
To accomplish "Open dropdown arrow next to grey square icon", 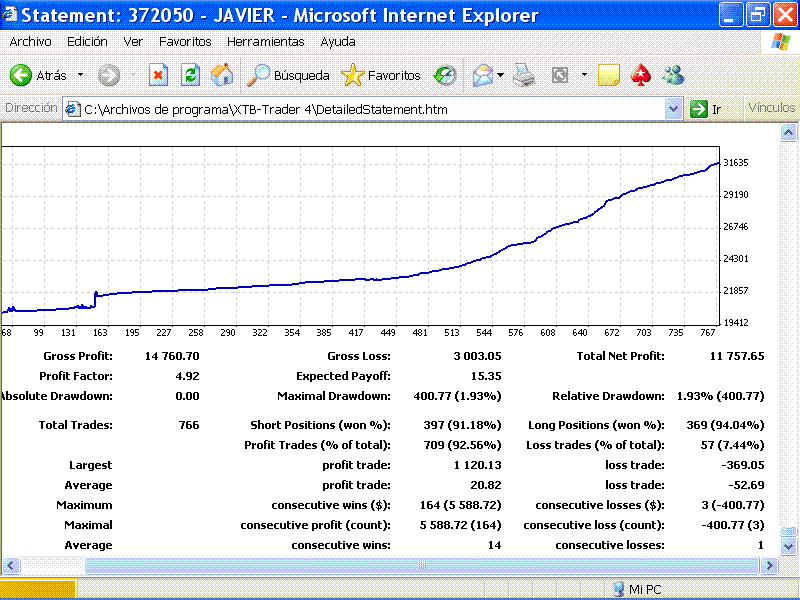I will tap(584, 75).
